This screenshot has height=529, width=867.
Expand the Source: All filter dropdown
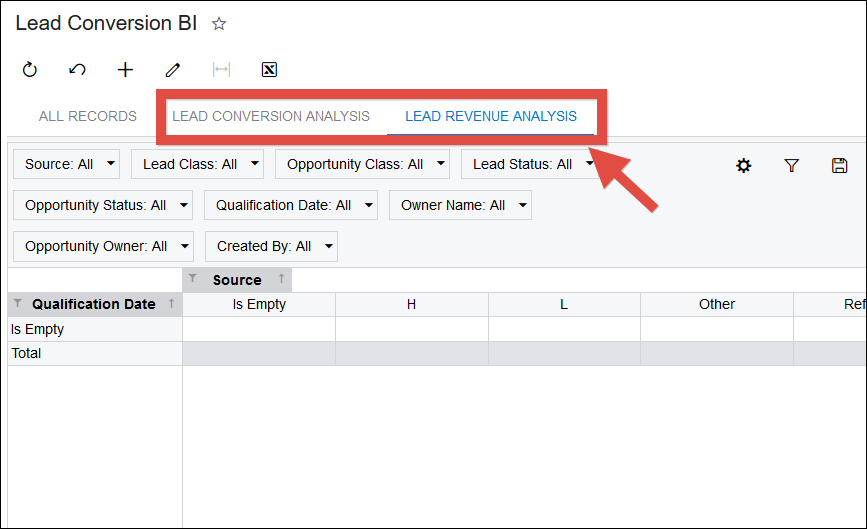click(x=67, y=164)
